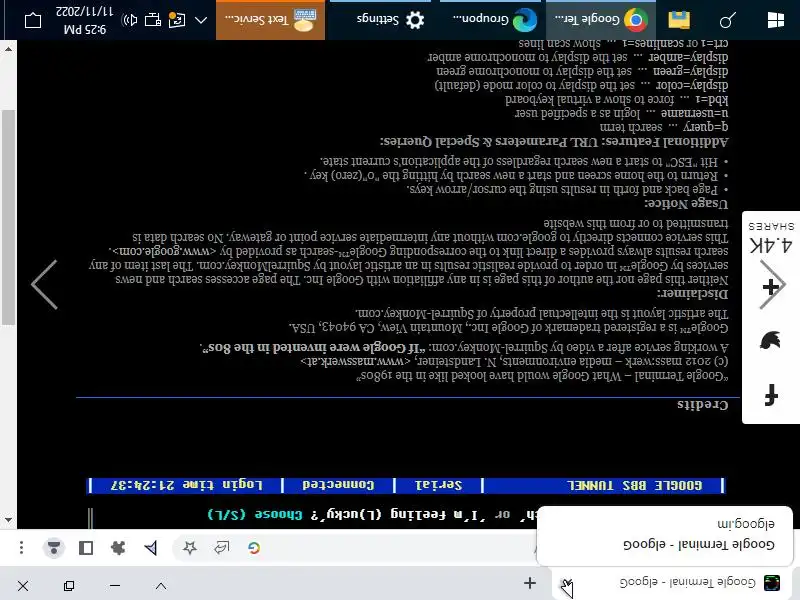Click the GOOGLE BBS TUNNEL status label

click(634, 485)
